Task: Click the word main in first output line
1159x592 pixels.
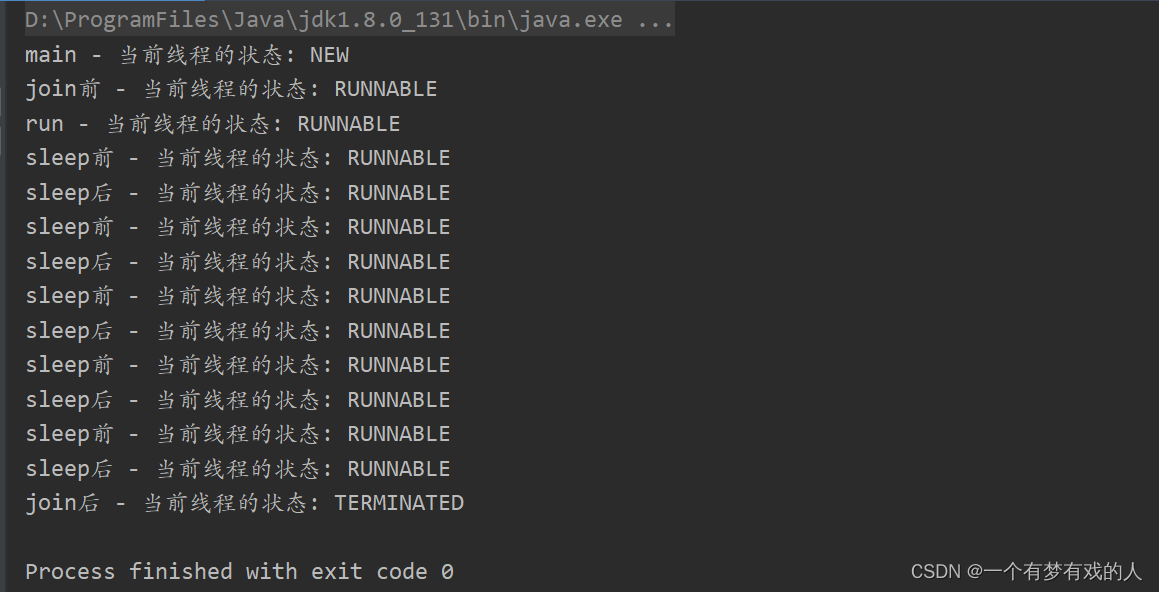Action: click(x=50, y=55)
